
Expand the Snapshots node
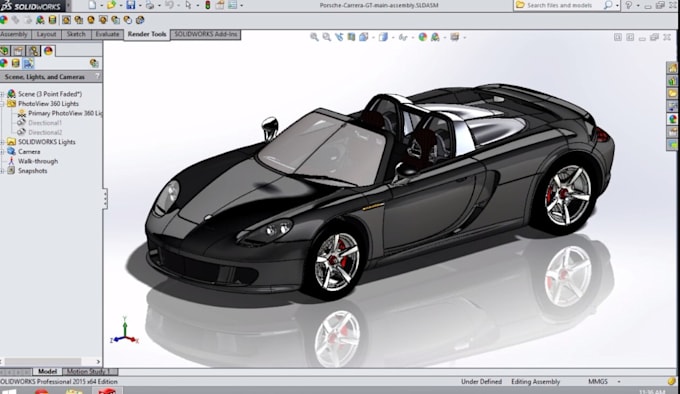click(x=2, y=171)
